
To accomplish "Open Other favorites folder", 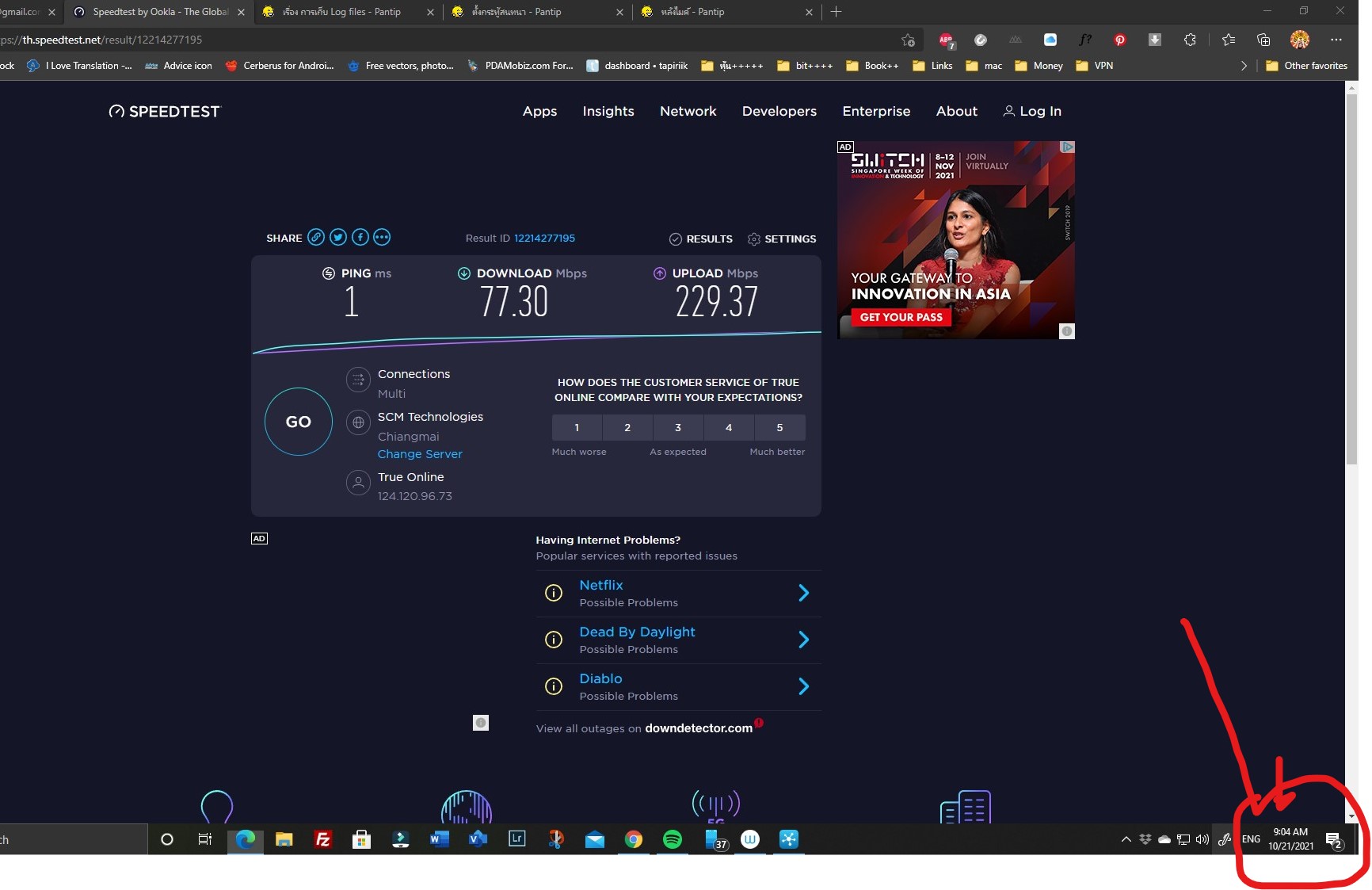I will (1306, 66).
